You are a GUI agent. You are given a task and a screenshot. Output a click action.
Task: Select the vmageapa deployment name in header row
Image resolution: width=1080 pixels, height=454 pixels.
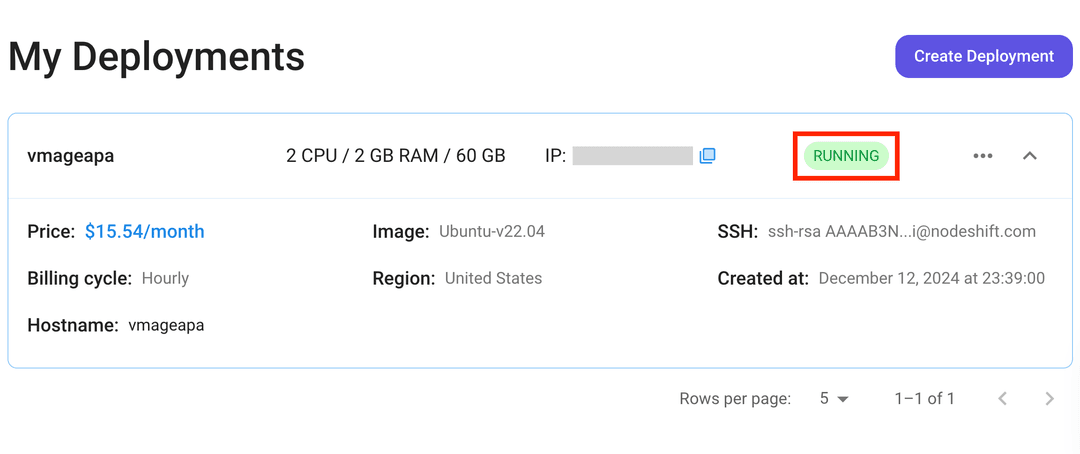70,156
